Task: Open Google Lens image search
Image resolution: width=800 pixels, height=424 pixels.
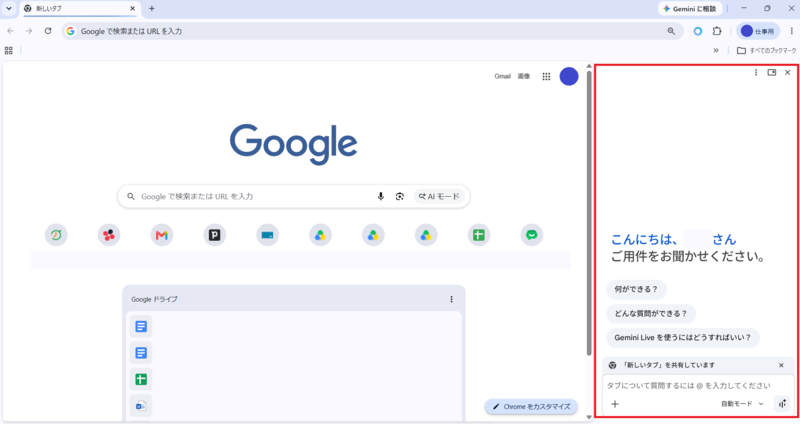Action: click(x=399, y=196)
